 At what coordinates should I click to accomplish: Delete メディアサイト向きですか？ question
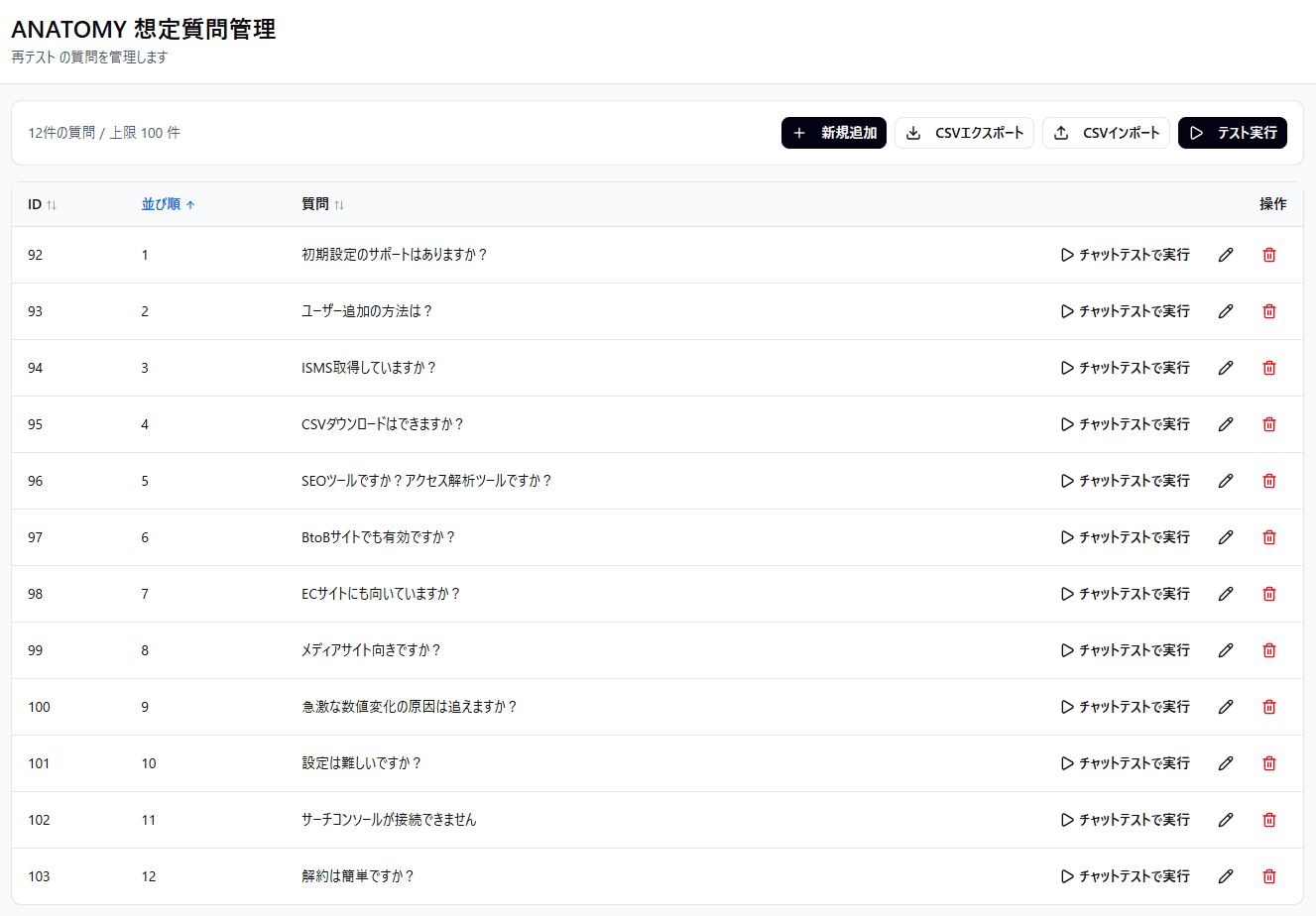[x=1269, y=650]
